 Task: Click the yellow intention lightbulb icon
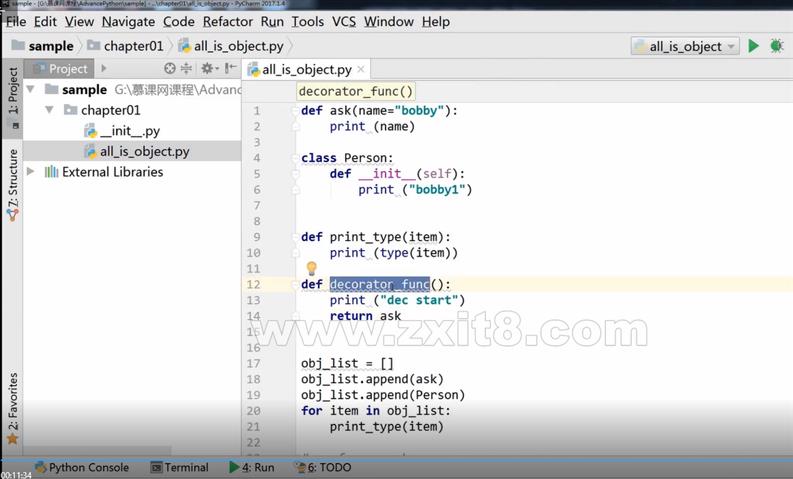pyautogui.click(x=312, y=268)
